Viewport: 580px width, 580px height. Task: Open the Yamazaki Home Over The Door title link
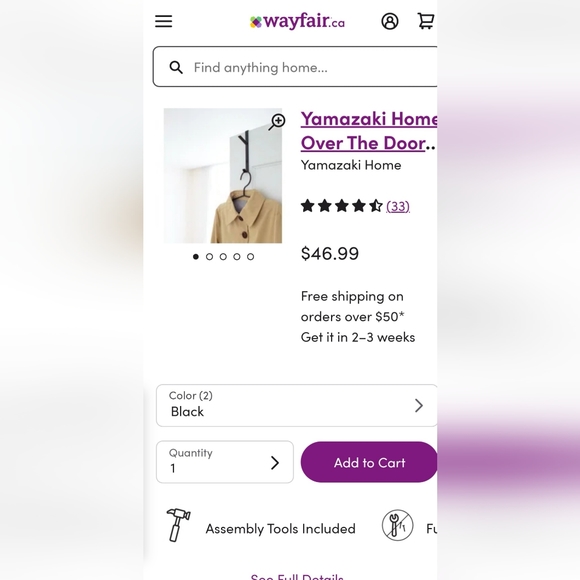coord(369,131)
